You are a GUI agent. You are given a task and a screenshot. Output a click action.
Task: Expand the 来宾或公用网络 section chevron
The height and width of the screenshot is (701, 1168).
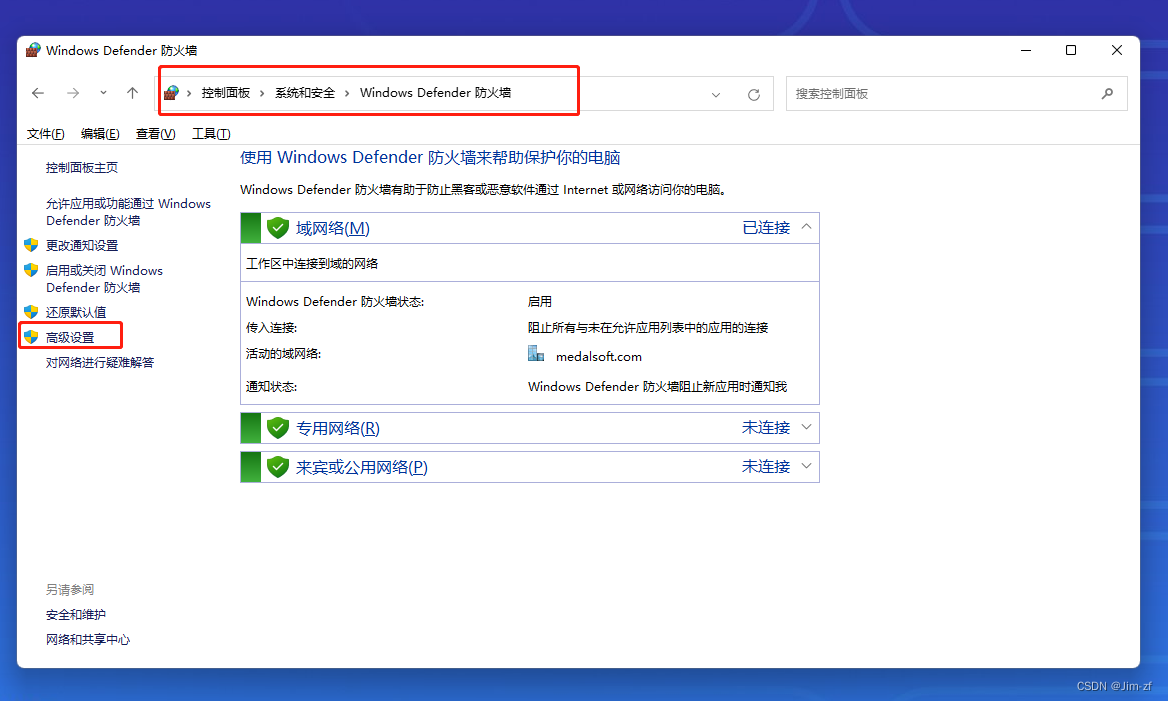pos(806,466)
